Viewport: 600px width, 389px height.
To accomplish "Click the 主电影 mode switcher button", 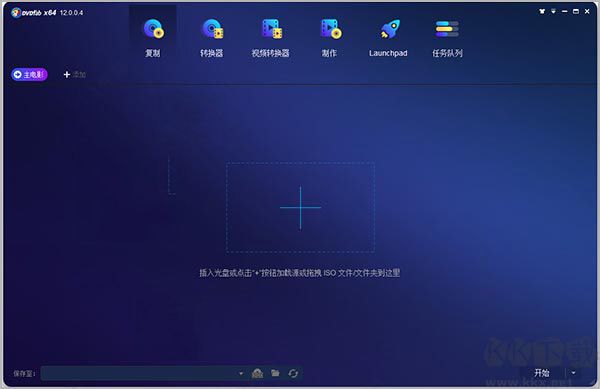I will 29,74.
